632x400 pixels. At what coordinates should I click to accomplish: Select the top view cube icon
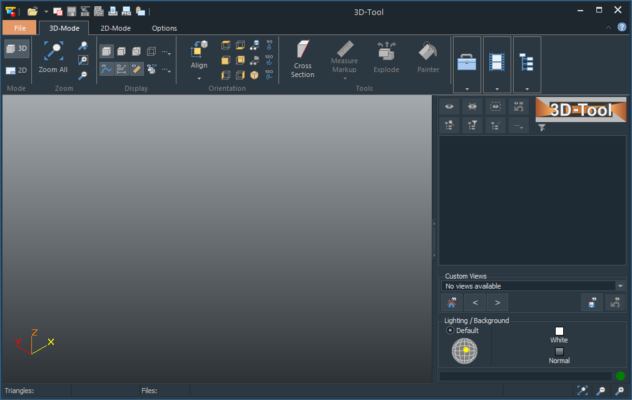pos(226,45)
